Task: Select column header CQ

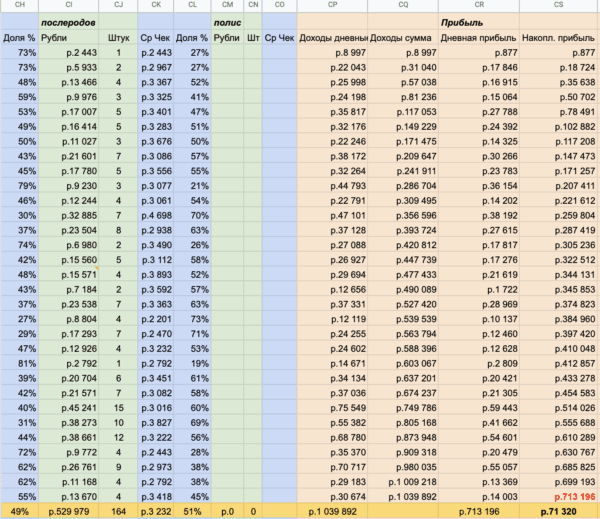Action: [403, 5]
